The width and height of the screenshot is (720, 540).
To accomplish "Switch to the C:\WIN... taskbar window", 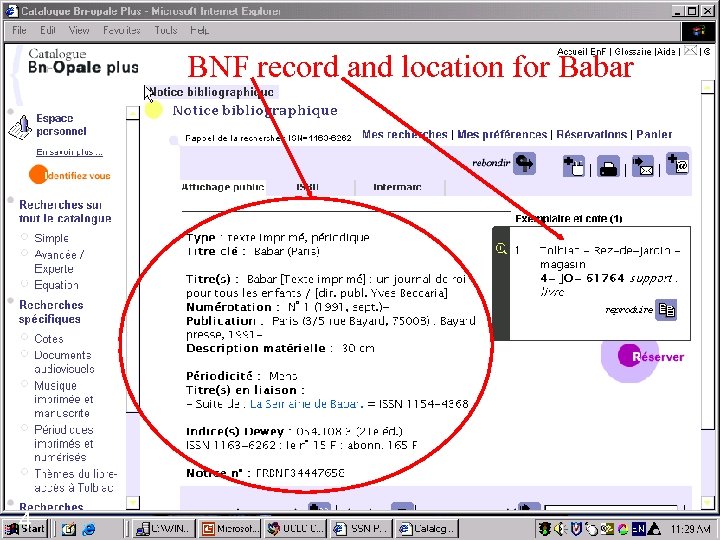I will [164, 529].
